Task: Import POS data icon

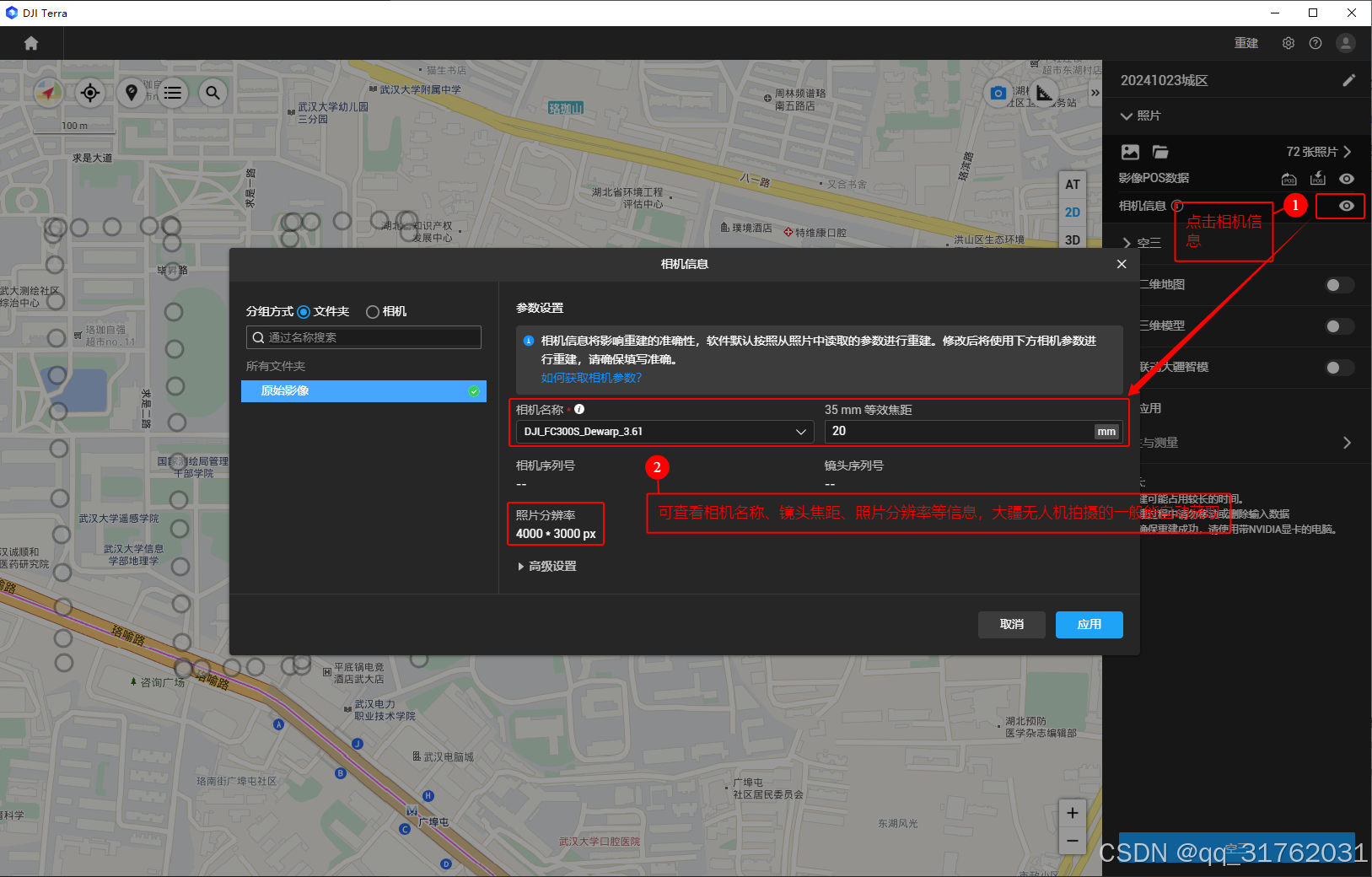Action: (1318, 178)
